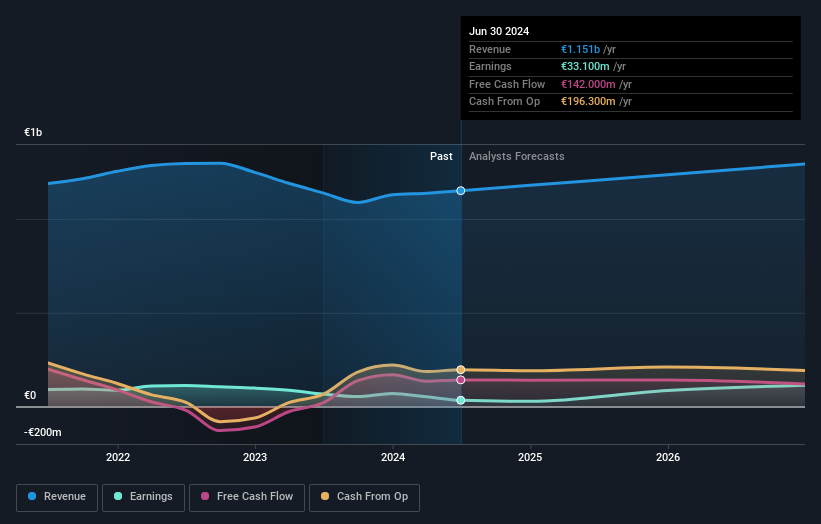Toggle the Revenue legend series
The width and height of the screenshot is (821, 524).
(x=57, y=497)
